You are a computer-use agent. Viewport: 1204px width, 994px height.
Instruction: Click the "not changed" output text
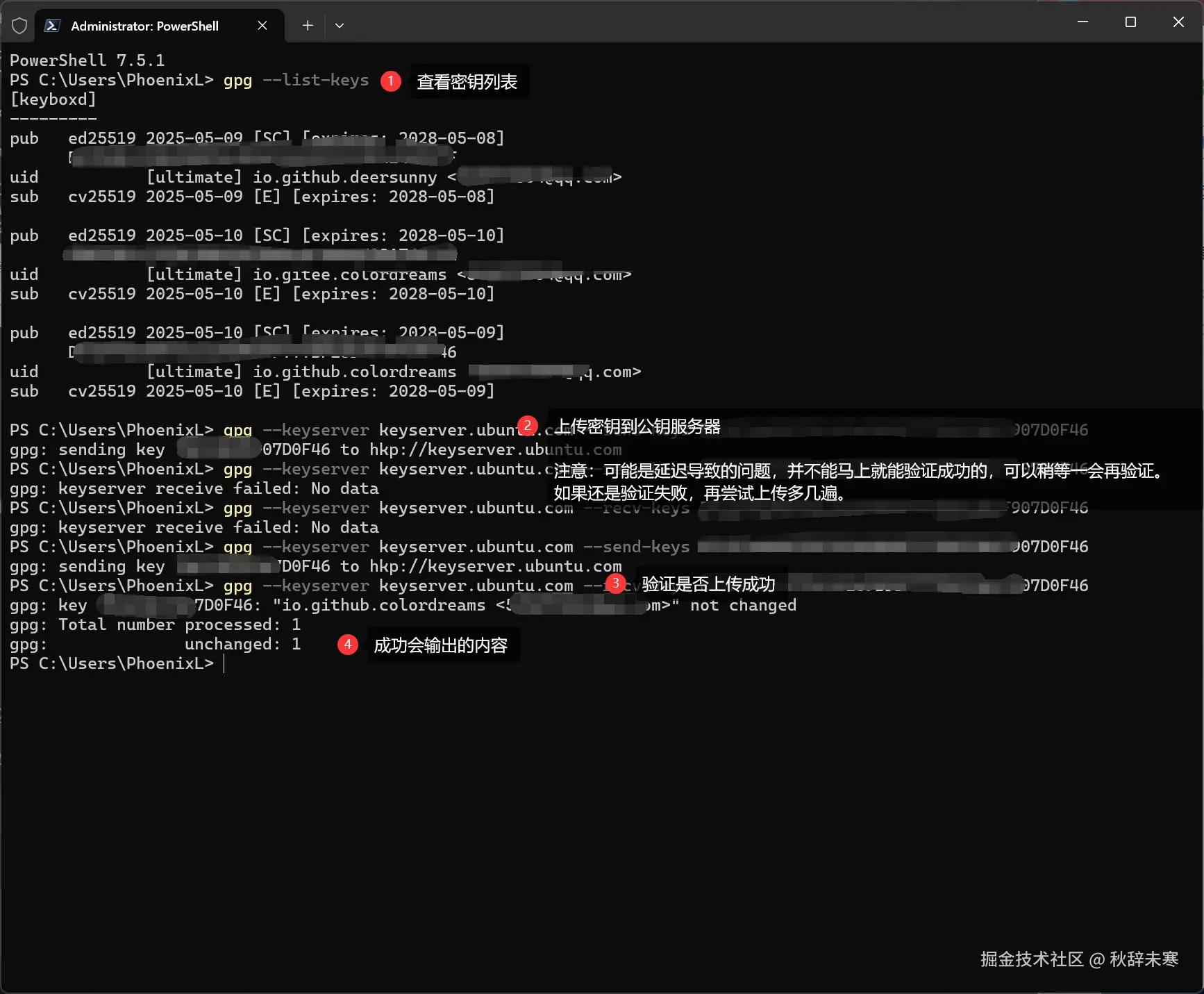(x=743, y=605)
